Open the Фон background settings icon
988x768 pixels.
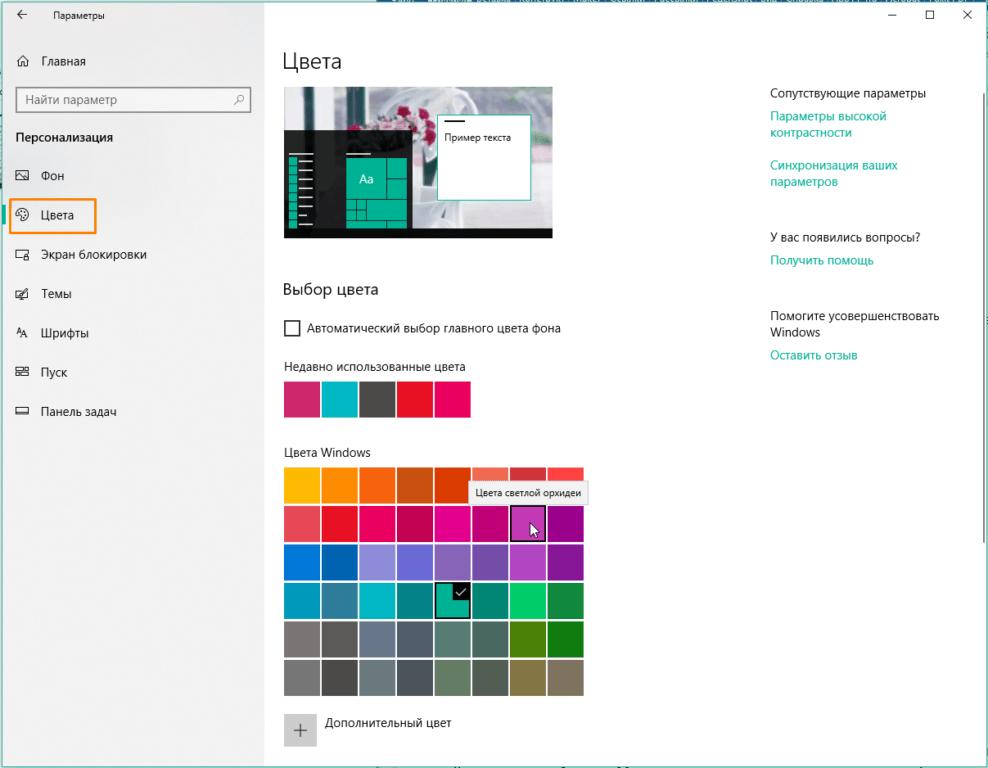click(23, 176)
